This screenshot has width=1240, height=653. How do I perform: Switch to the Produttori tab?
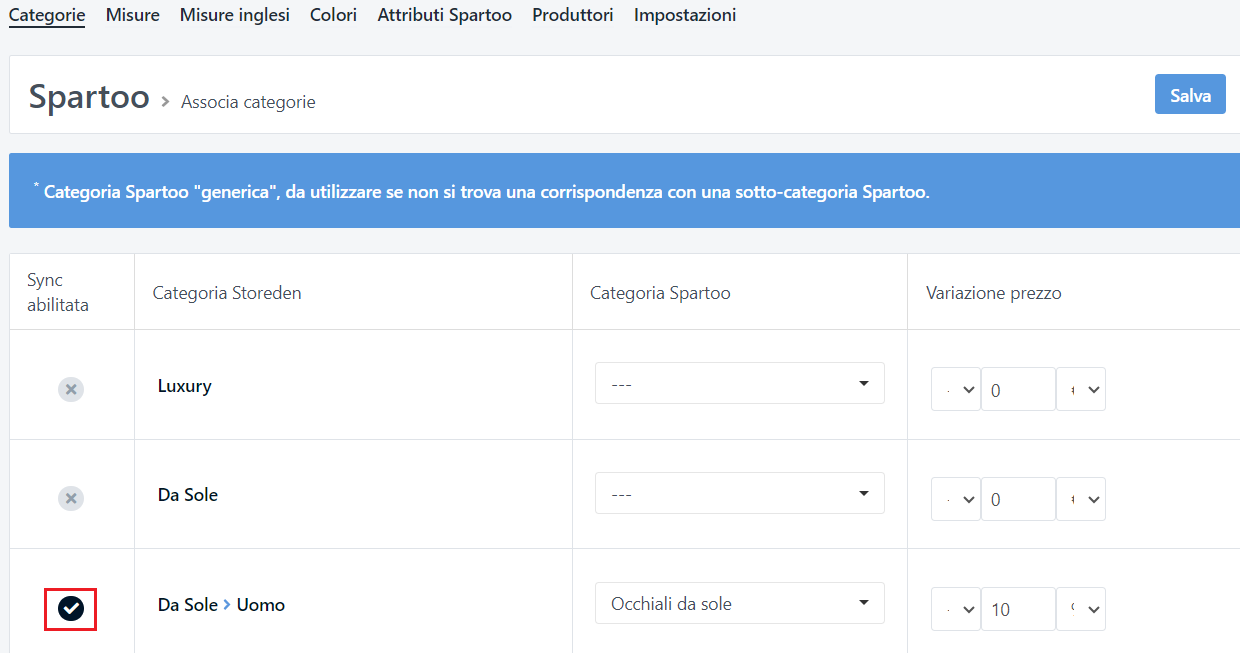coord(573,15)
